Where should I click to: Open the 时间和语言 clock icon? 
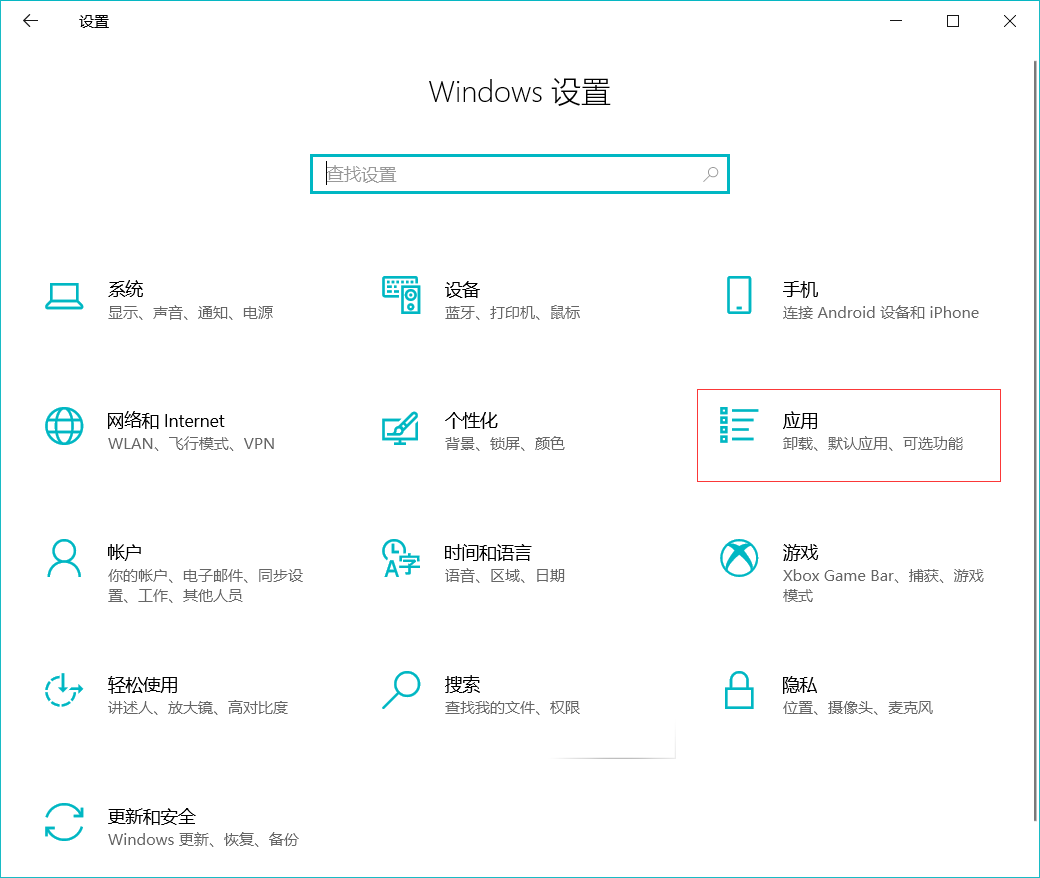401,558
